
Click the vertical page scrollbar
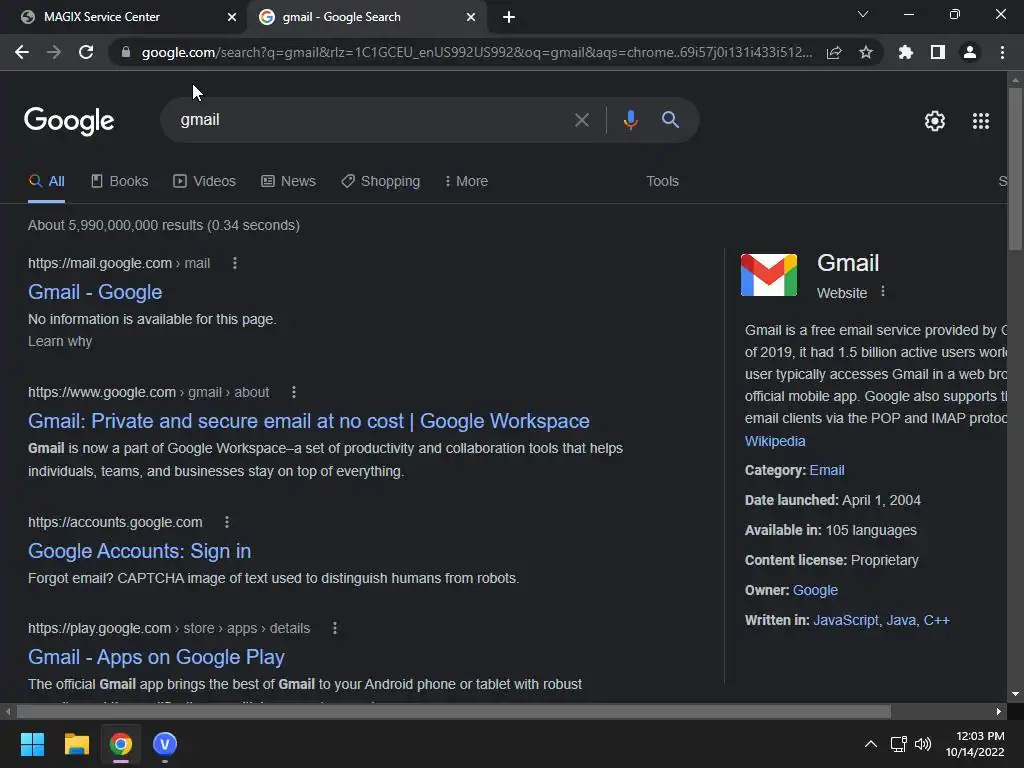1015,168
